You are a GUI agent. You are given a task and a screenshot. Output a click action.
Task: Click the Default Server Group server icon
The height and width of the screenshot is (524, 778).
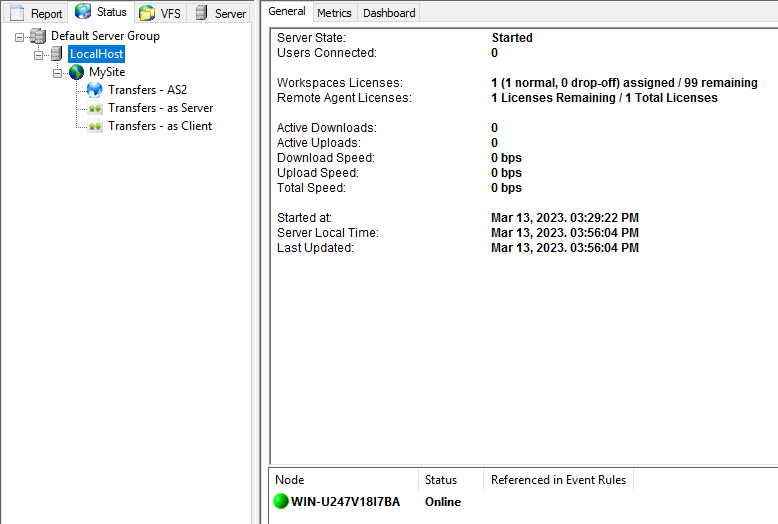(38, 36)
